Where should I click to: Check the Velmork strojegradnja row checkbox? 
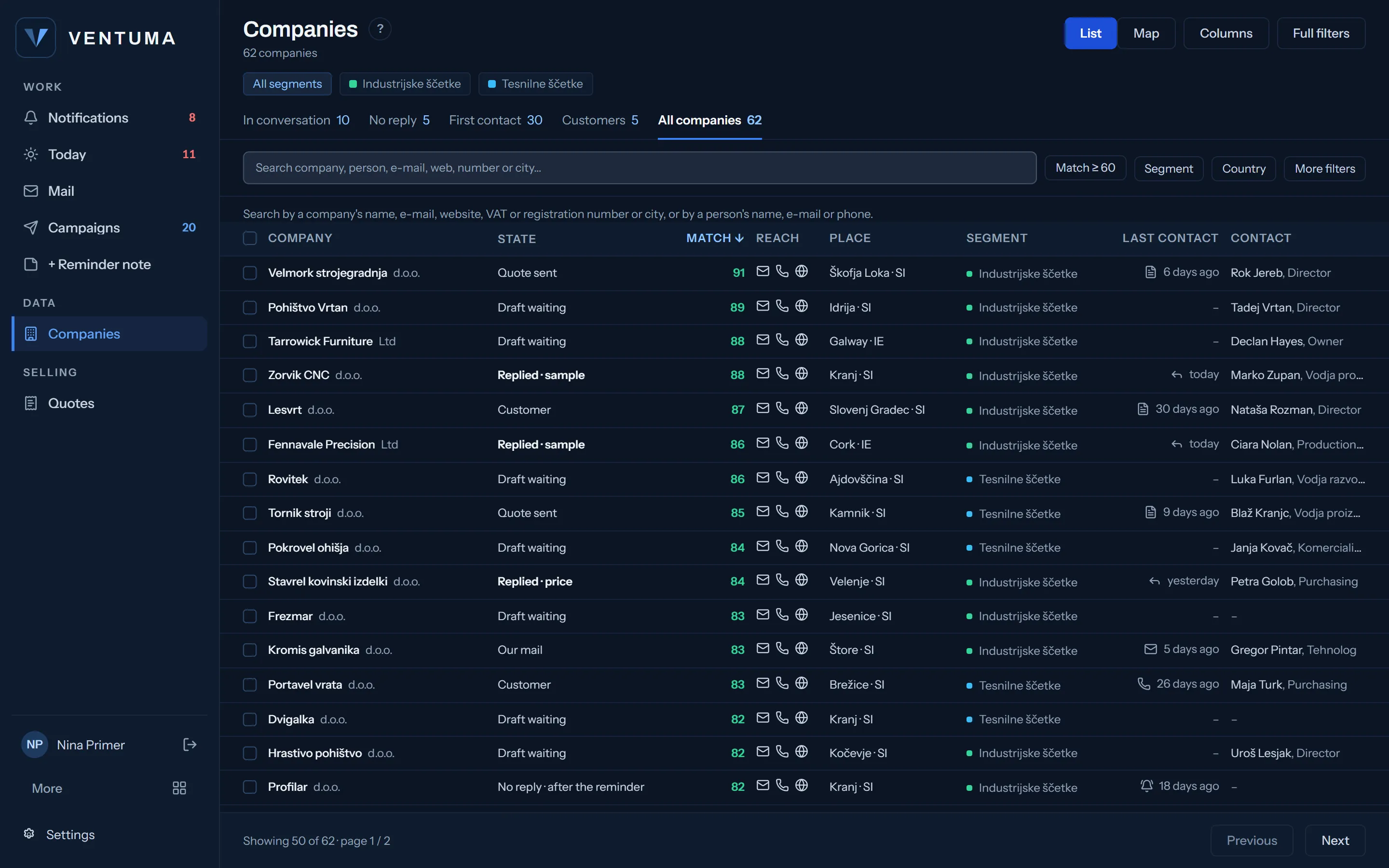pyautogui.click(x=250, y=272)
